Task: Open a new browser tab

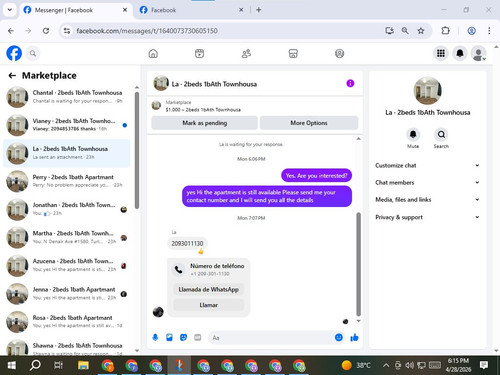Action: 258,10
